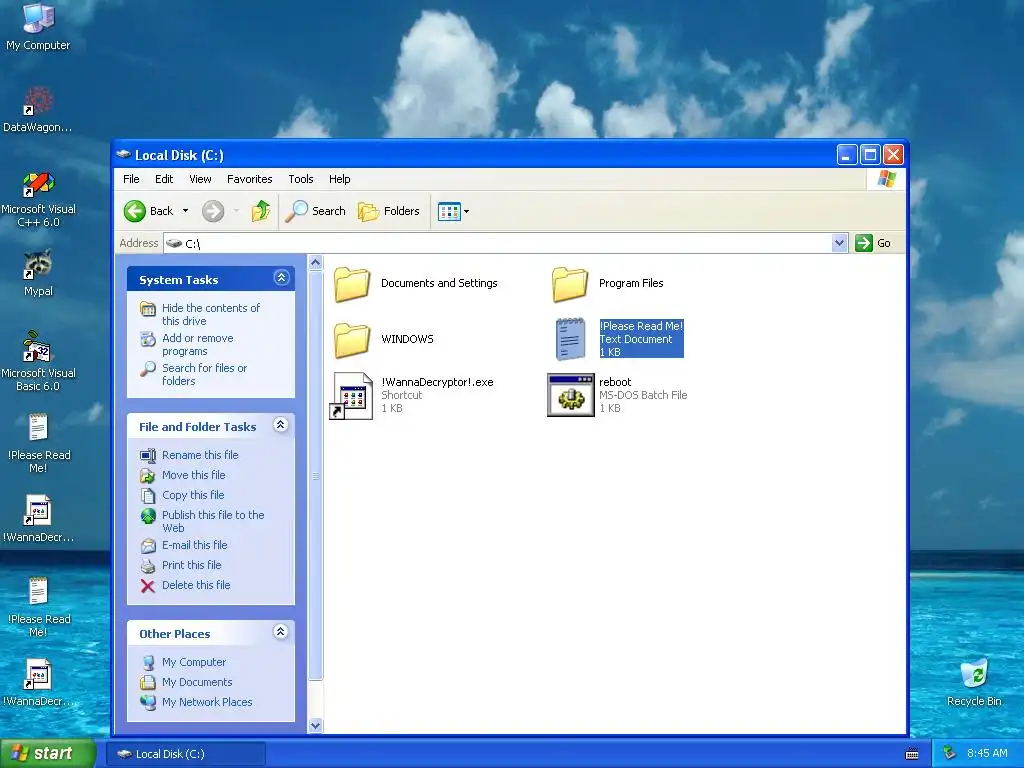
Task: Collapse the System Tasks panel
Action: 281,278
